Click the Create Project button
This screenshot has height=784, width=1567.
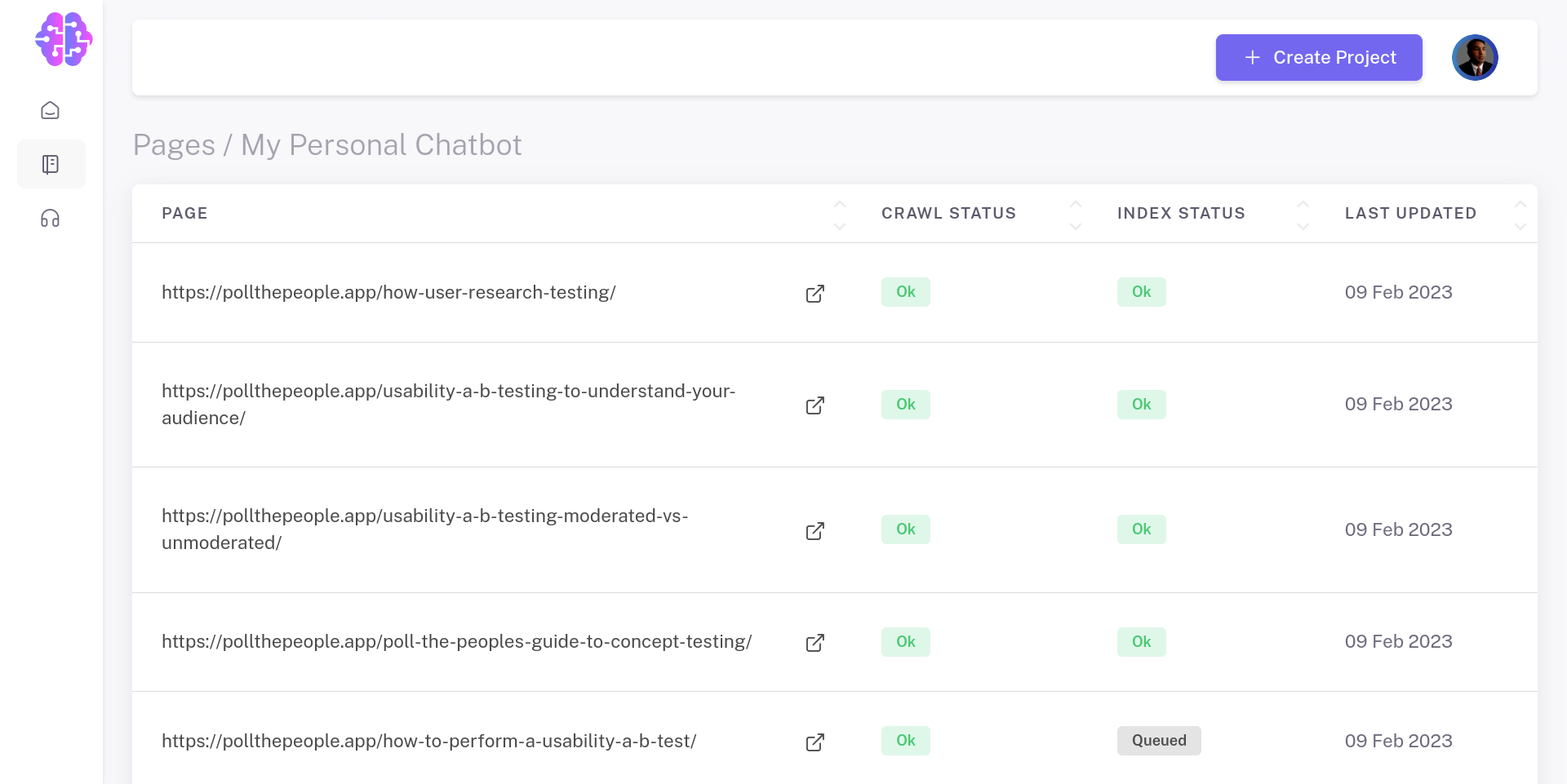tap(1318, 58)
